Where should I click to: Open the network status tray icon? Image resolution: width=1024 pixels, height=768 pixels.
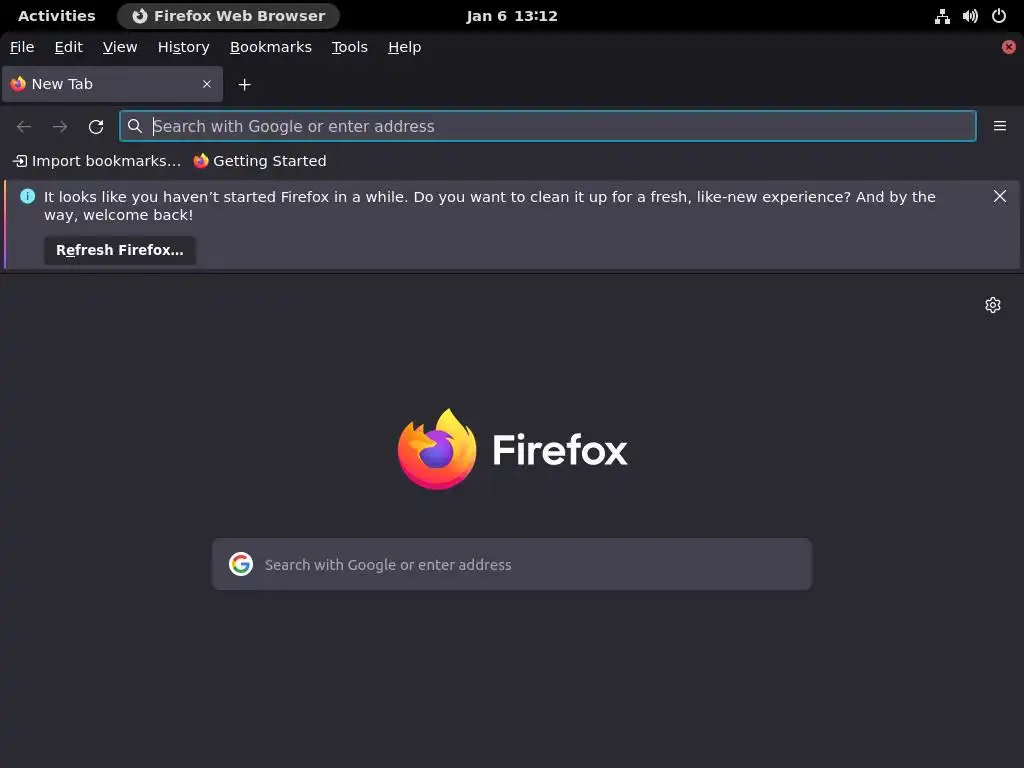[942, 16]
